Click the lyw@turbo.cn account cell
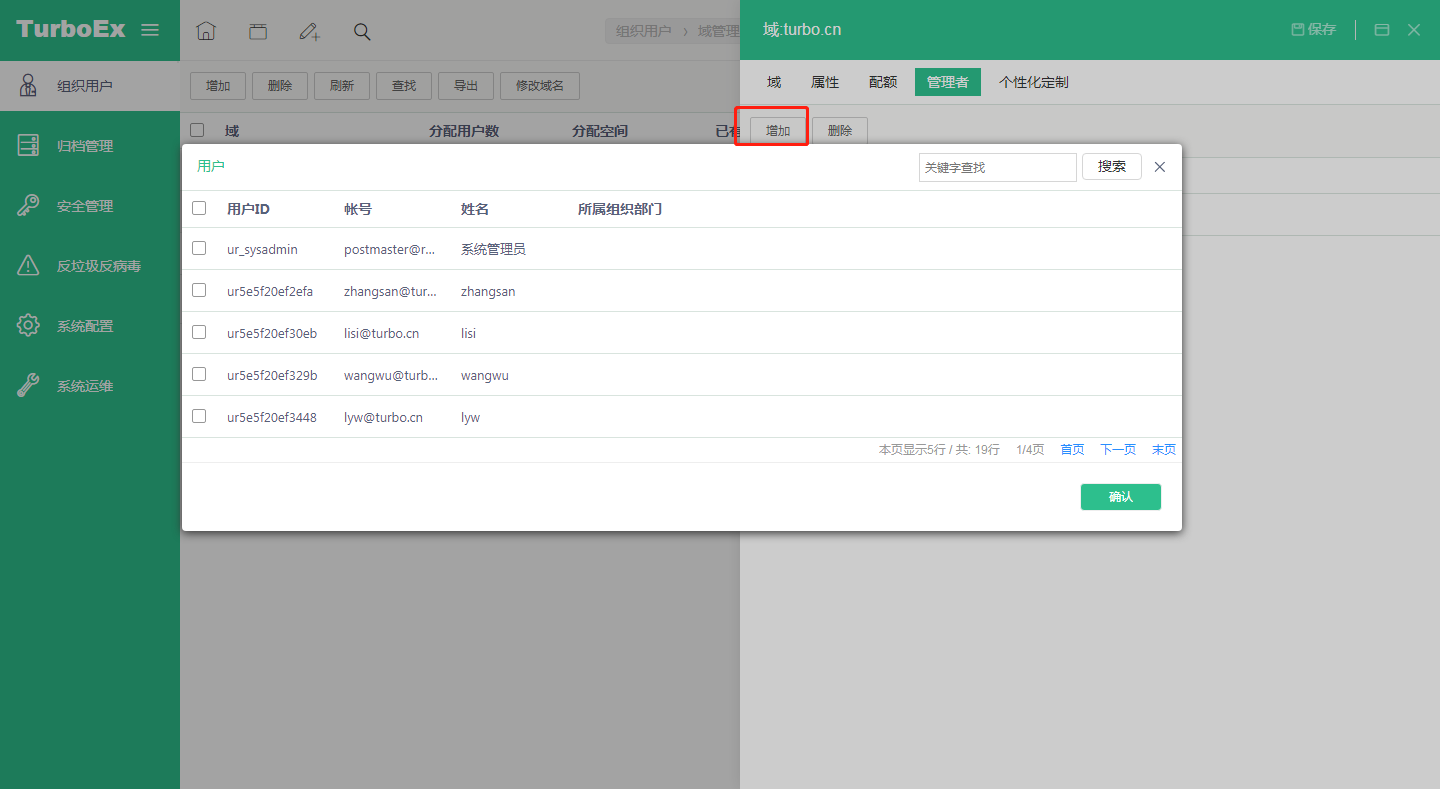The image size is (1440, 789). [x=383, y=417]
